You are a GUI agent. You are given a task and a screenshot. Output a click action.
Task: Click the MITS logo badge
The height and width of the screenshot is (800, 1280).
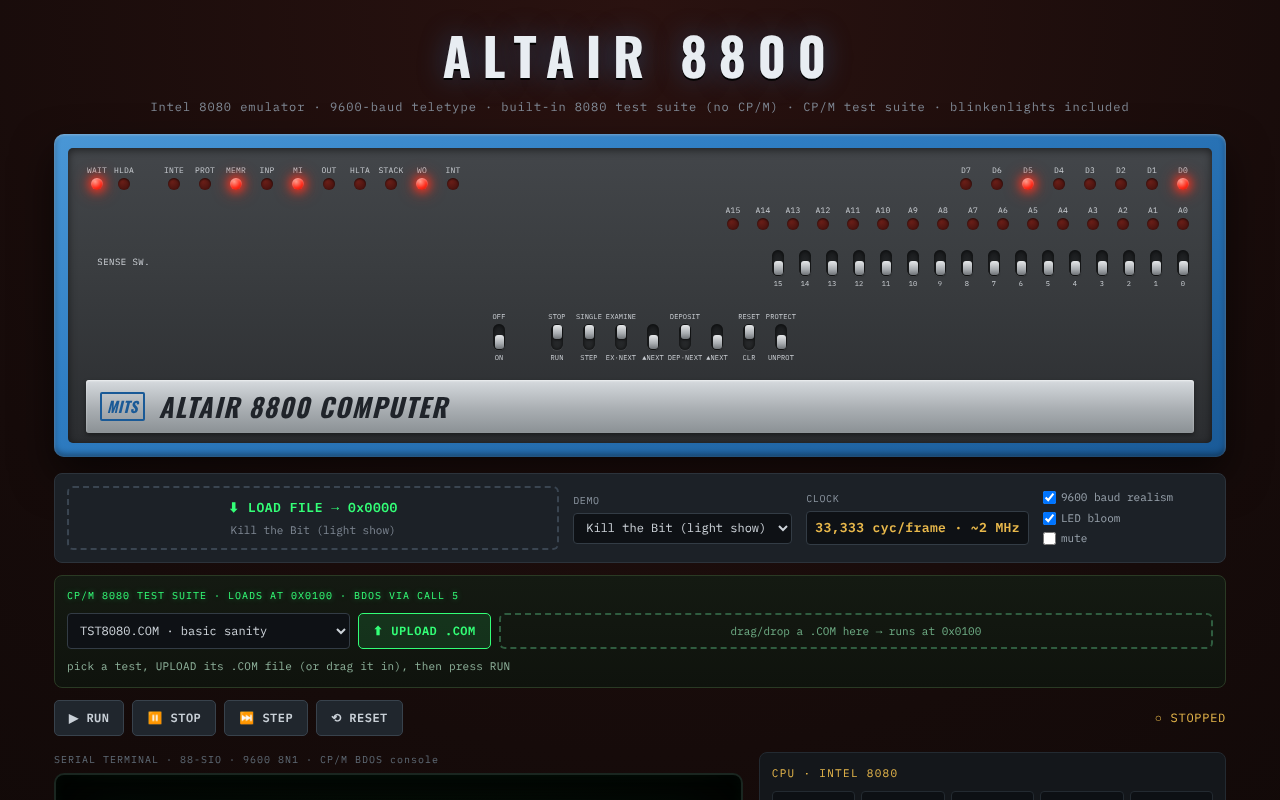coord(122,407)
